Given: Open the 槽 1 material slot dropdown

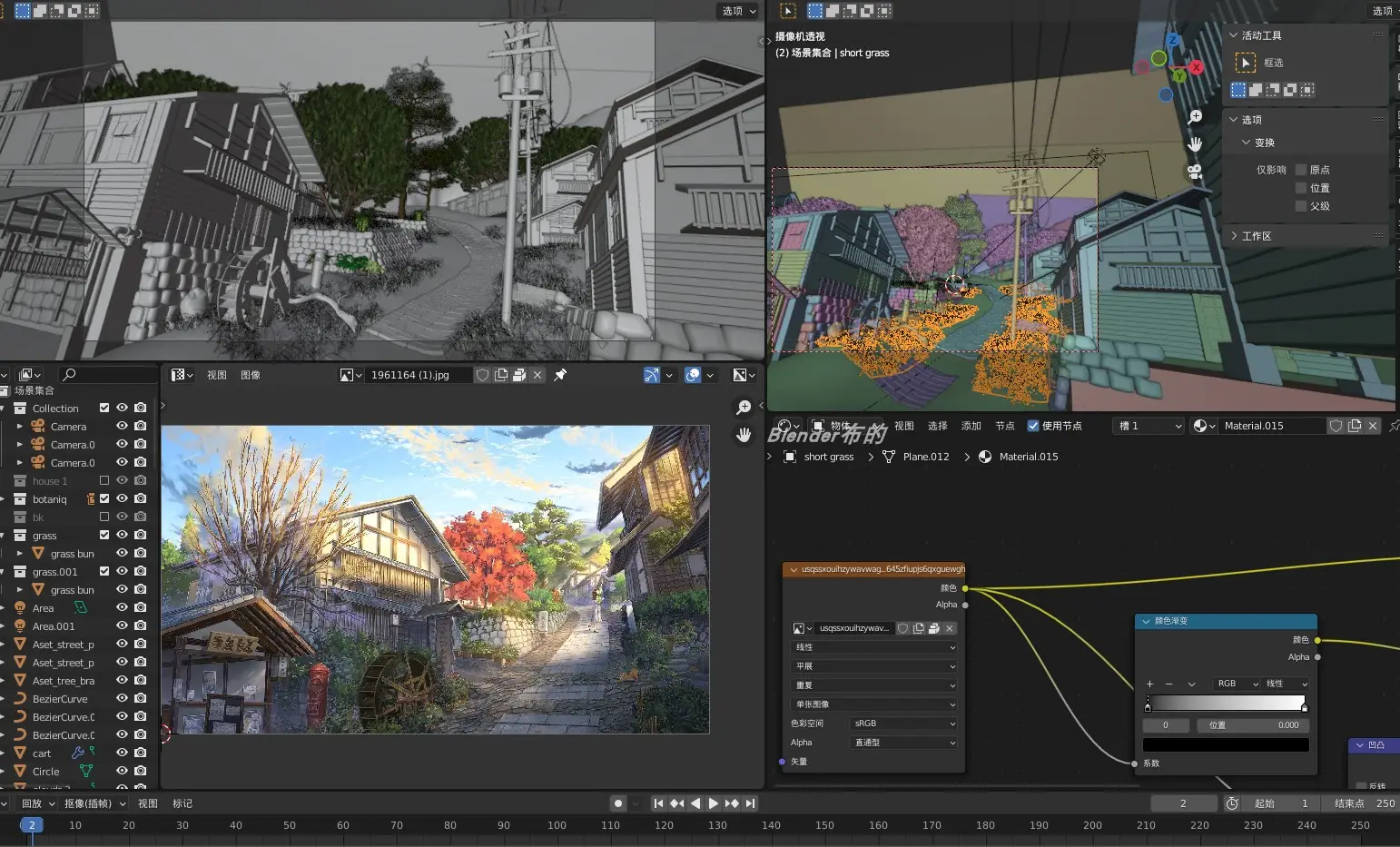Looking at the screenshot, I should click(1149, 426).
